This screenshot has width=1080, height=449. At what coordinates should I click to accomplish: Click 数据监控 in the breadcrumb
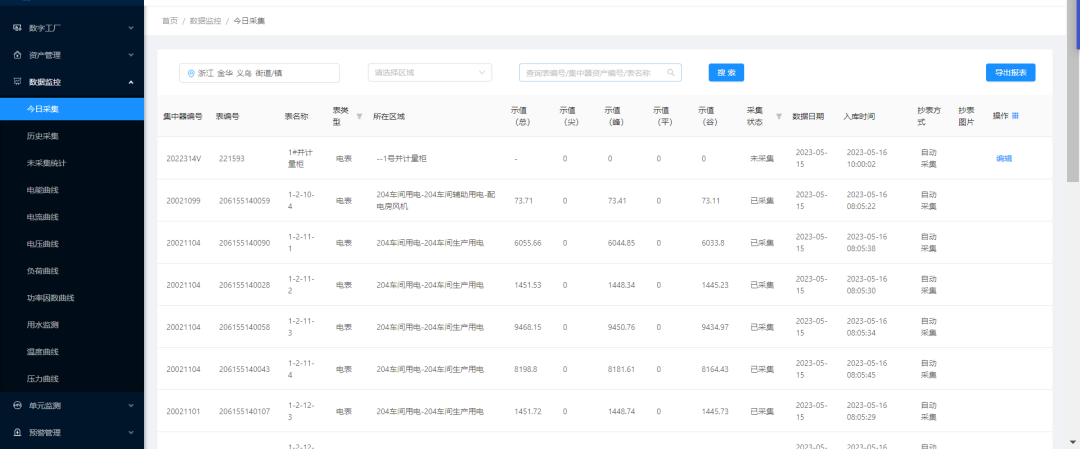click(205, 21)
